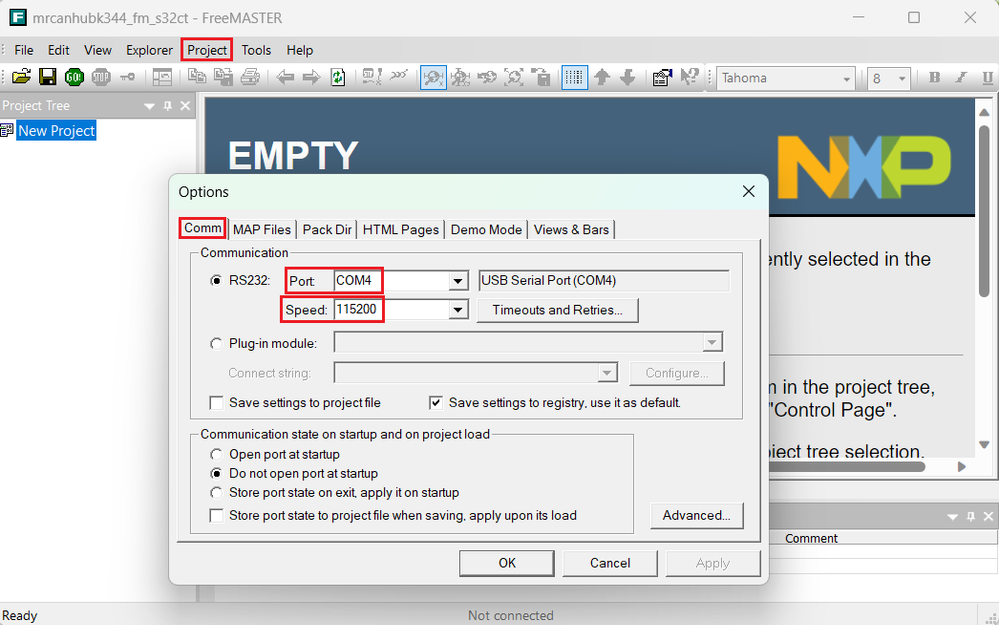Go back using the left arrow icon
Image resolution: width=999 pixels, height=625 pixels.
285,77
